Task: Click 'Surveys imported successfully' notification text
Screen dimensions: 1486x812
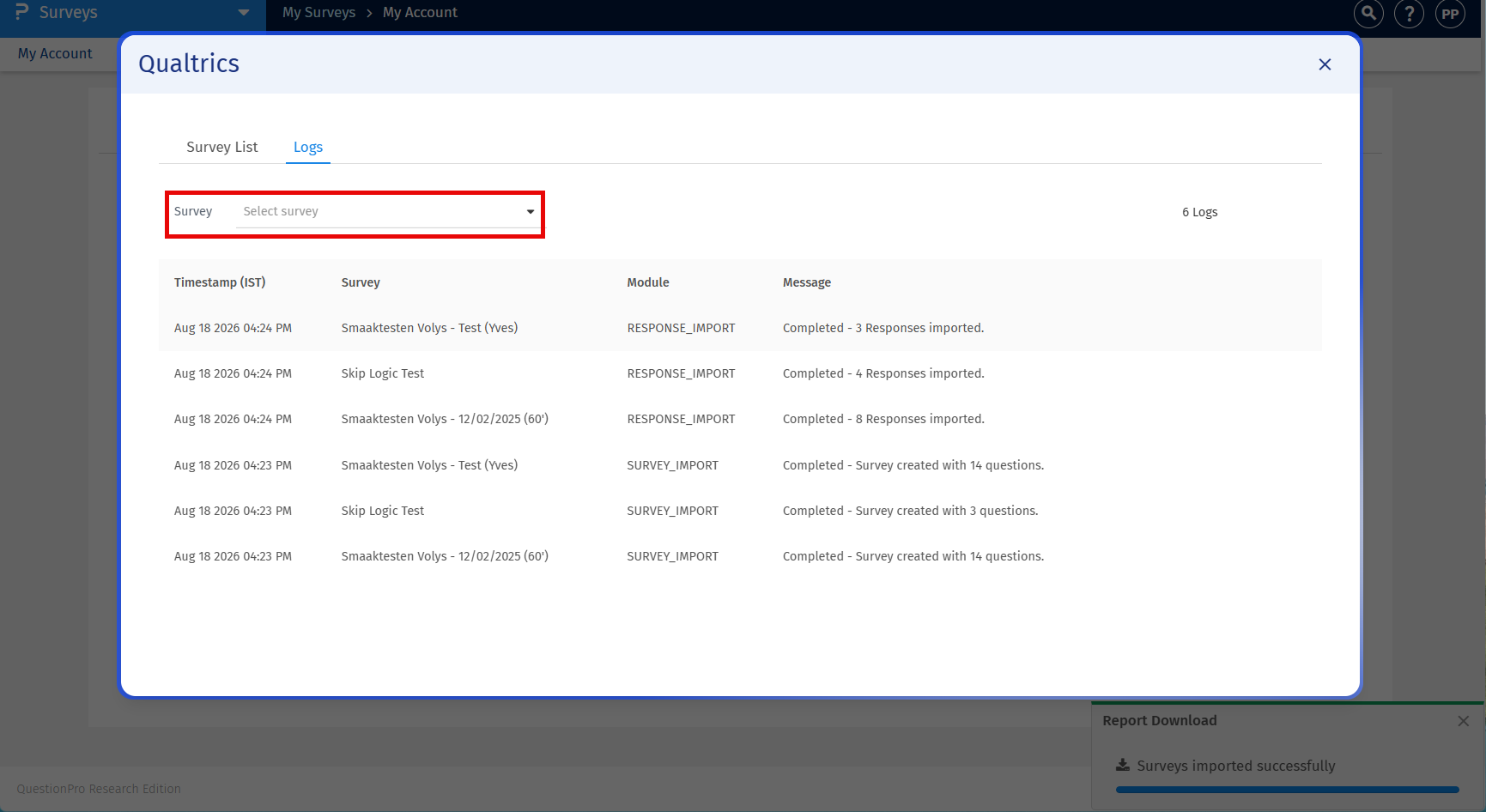Action: pyautogui.click(x=1236, y=766)
